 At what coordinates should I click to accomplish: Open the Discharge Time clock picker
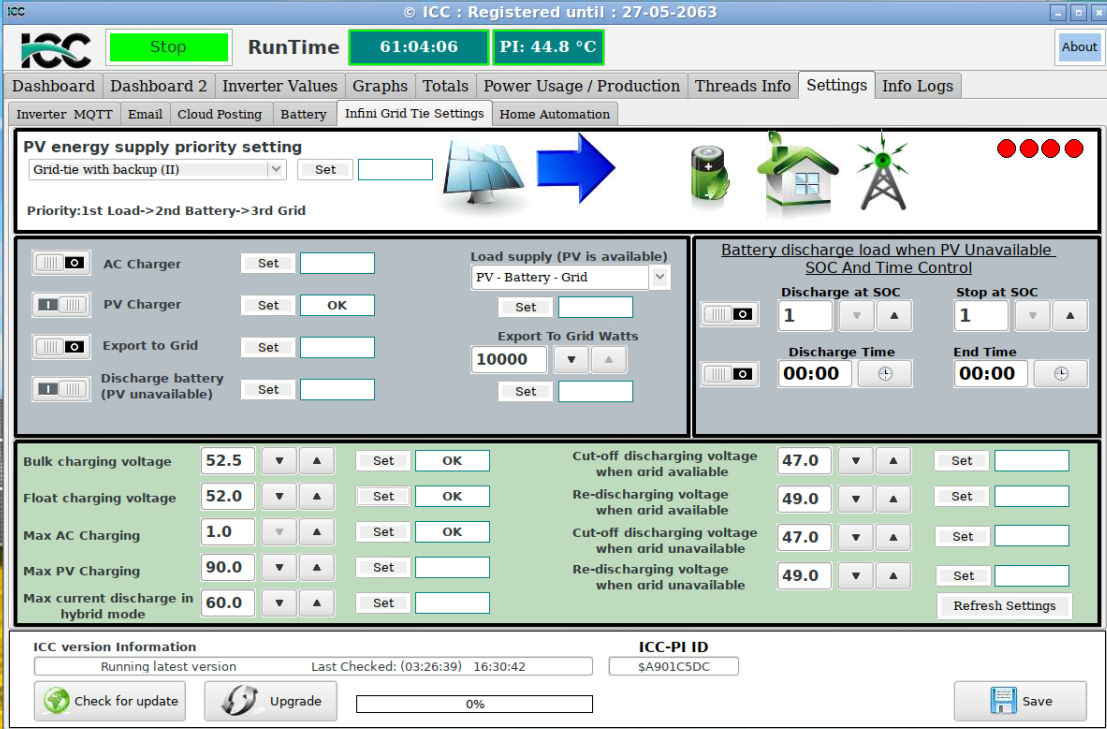[885, 374]
